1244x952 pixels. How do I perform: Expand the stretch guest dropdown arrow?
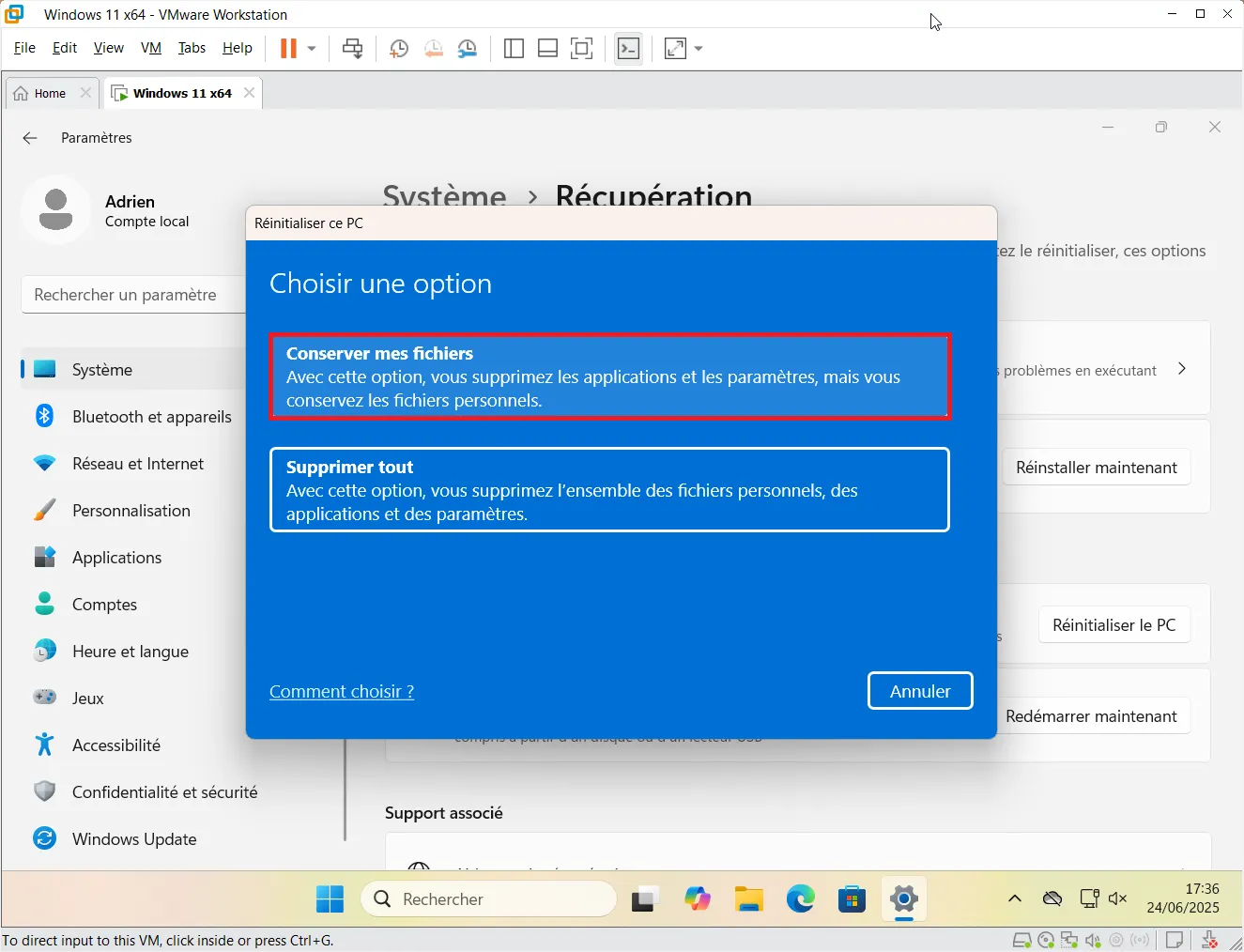[699, 49]
